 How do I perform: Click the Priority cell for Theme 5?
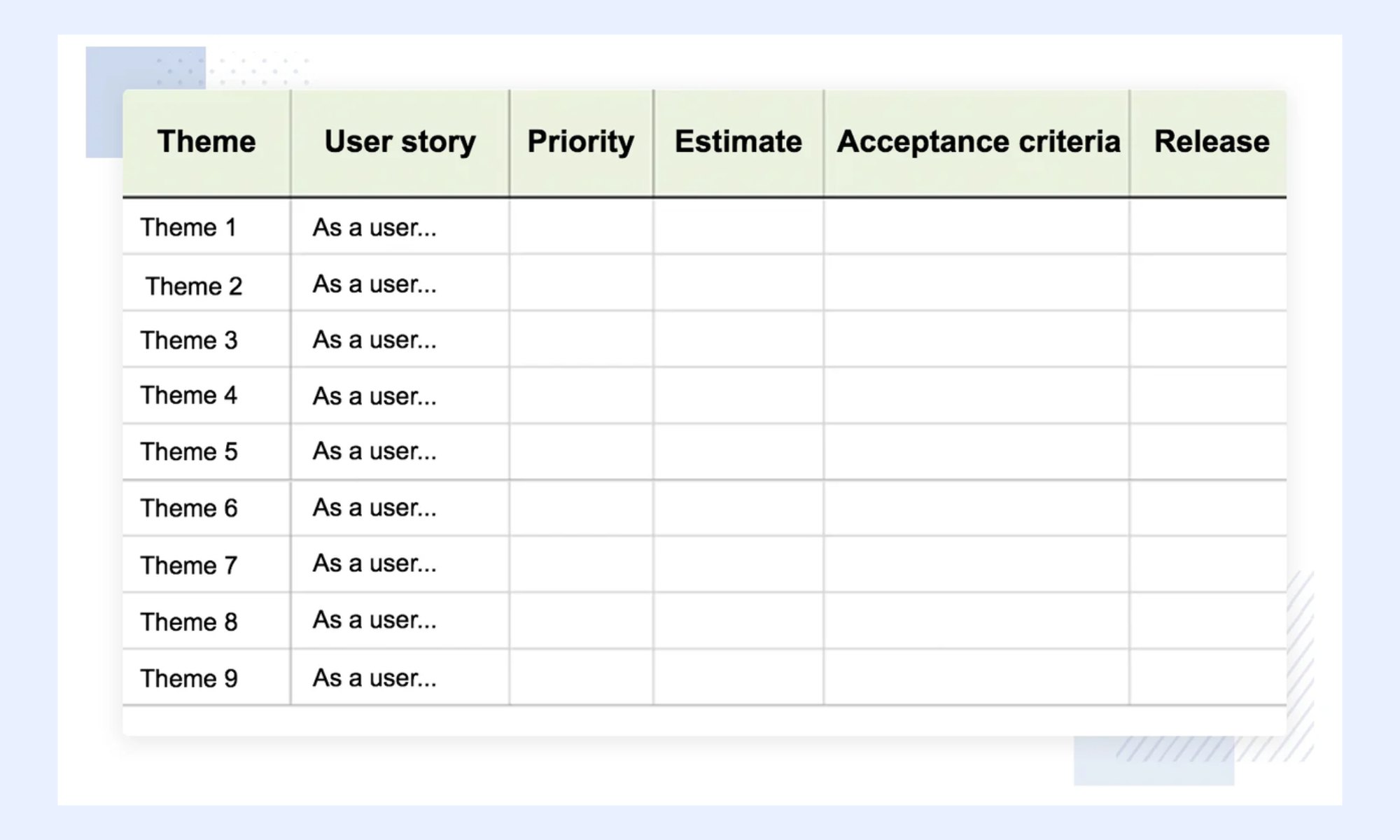pos(581,451)
